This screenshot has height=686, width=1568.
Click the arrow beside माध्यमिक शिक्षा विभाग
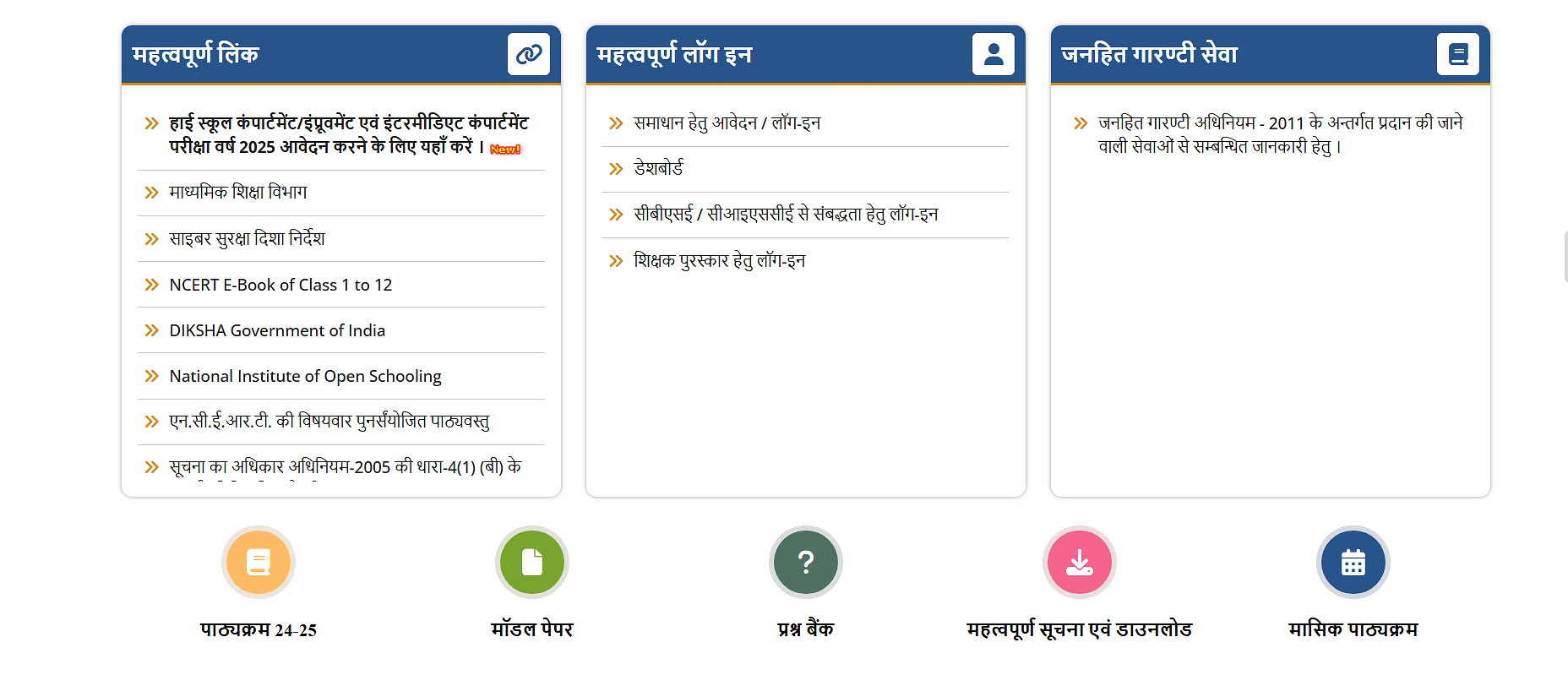[x=152, y=193]
